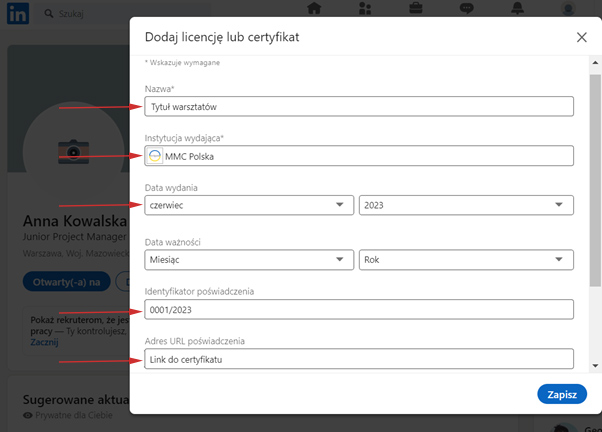Click the LinkedIn logo icon
This screenshot has height=432, width=602.
18,13
